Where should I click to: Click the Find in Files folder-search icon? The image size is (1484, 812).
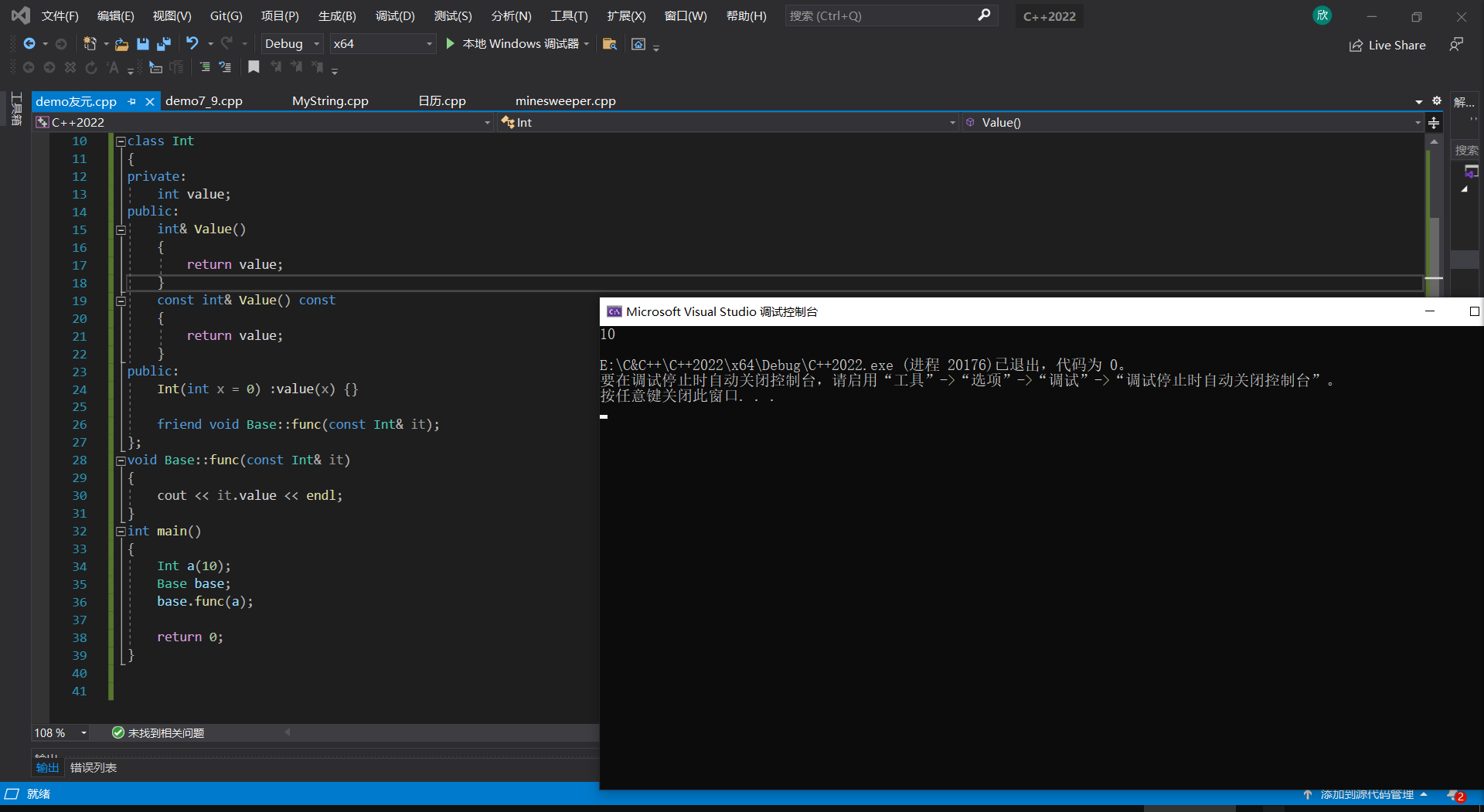[x=610, y=44]
